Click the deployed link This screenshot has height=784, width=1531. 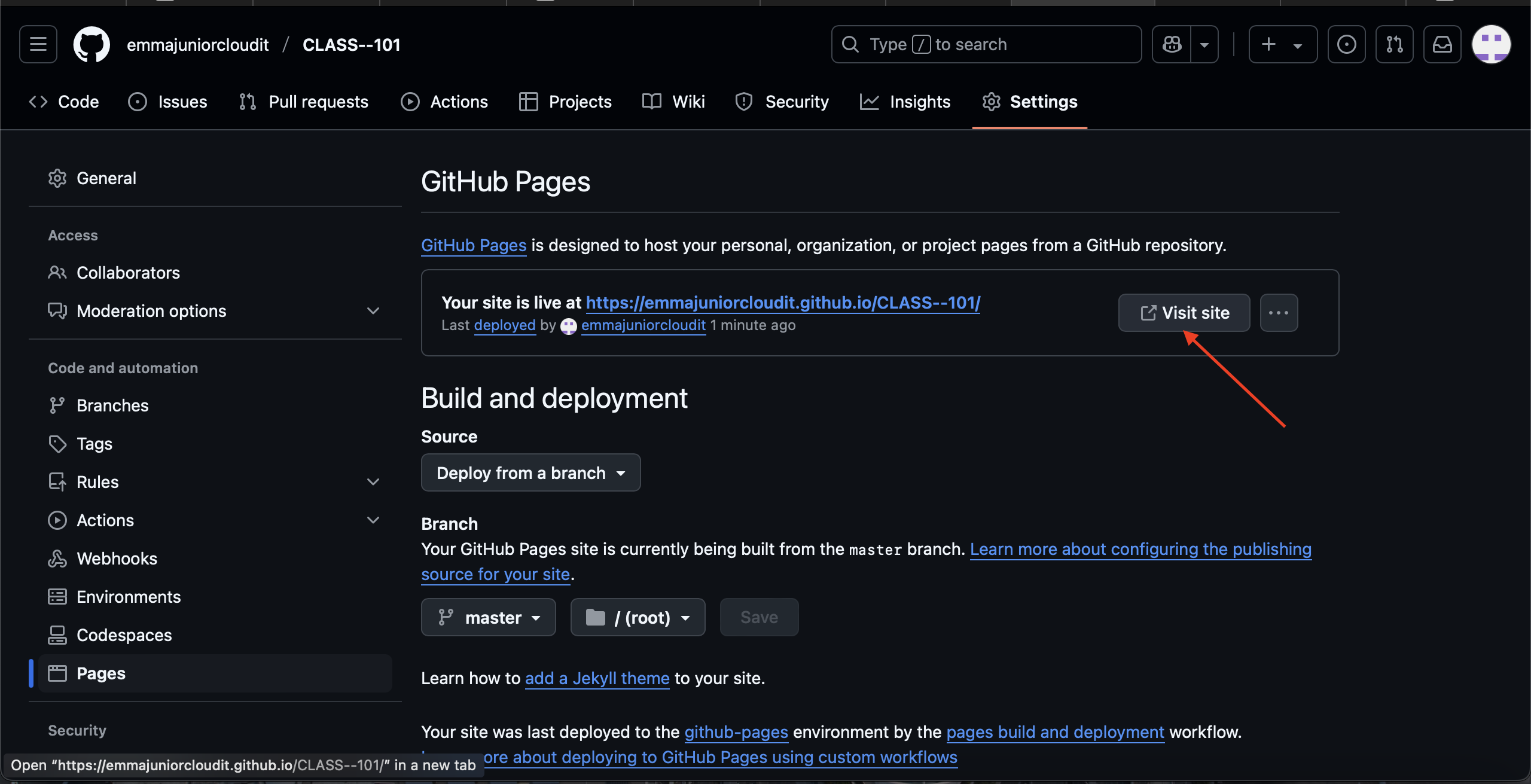(505, 325)
